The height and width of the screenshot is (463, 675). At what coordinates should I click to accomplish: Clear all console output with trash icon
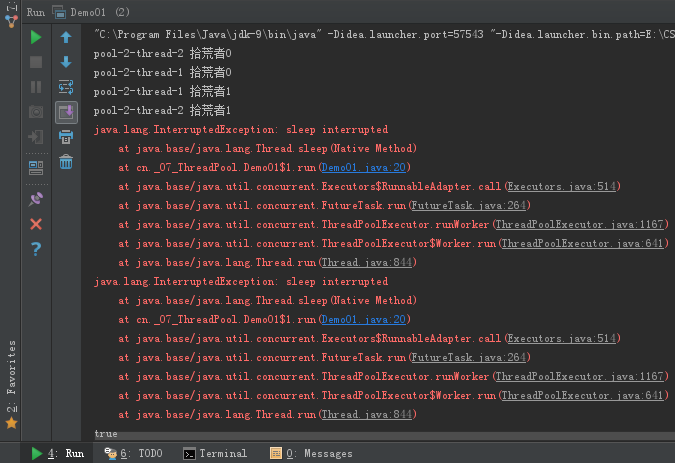[x=66, y=161]
